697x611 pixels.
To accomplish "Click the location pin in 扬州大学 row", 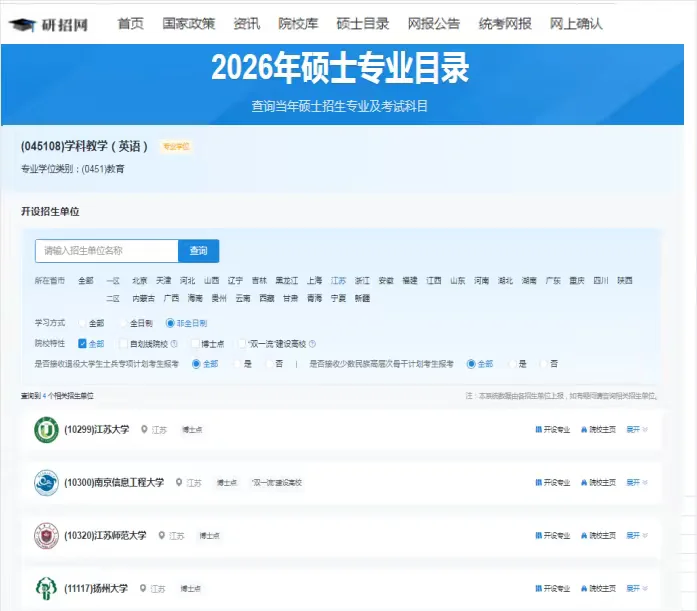I will click(143, 588).
